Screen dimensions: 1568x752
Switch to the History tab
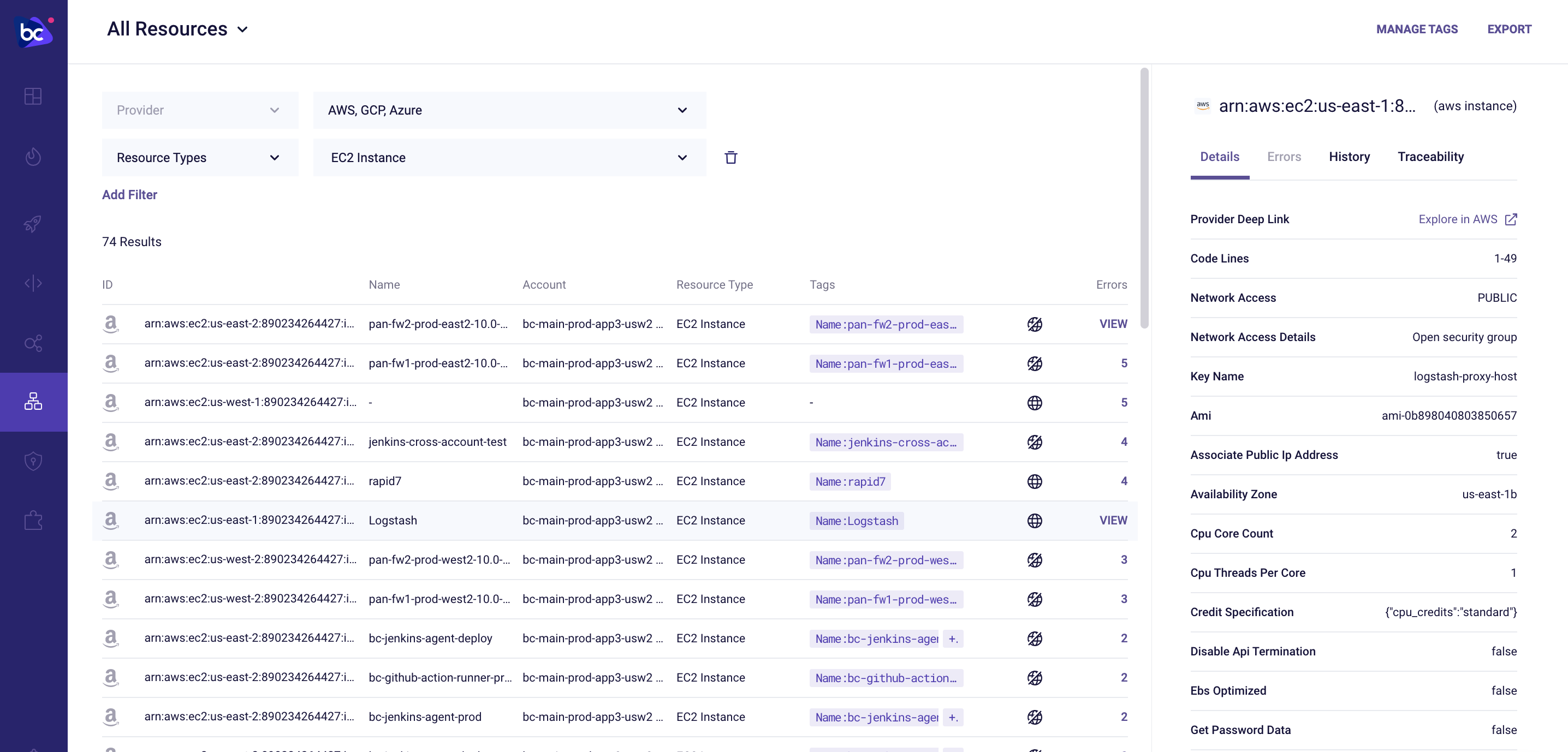point(1349,157)
